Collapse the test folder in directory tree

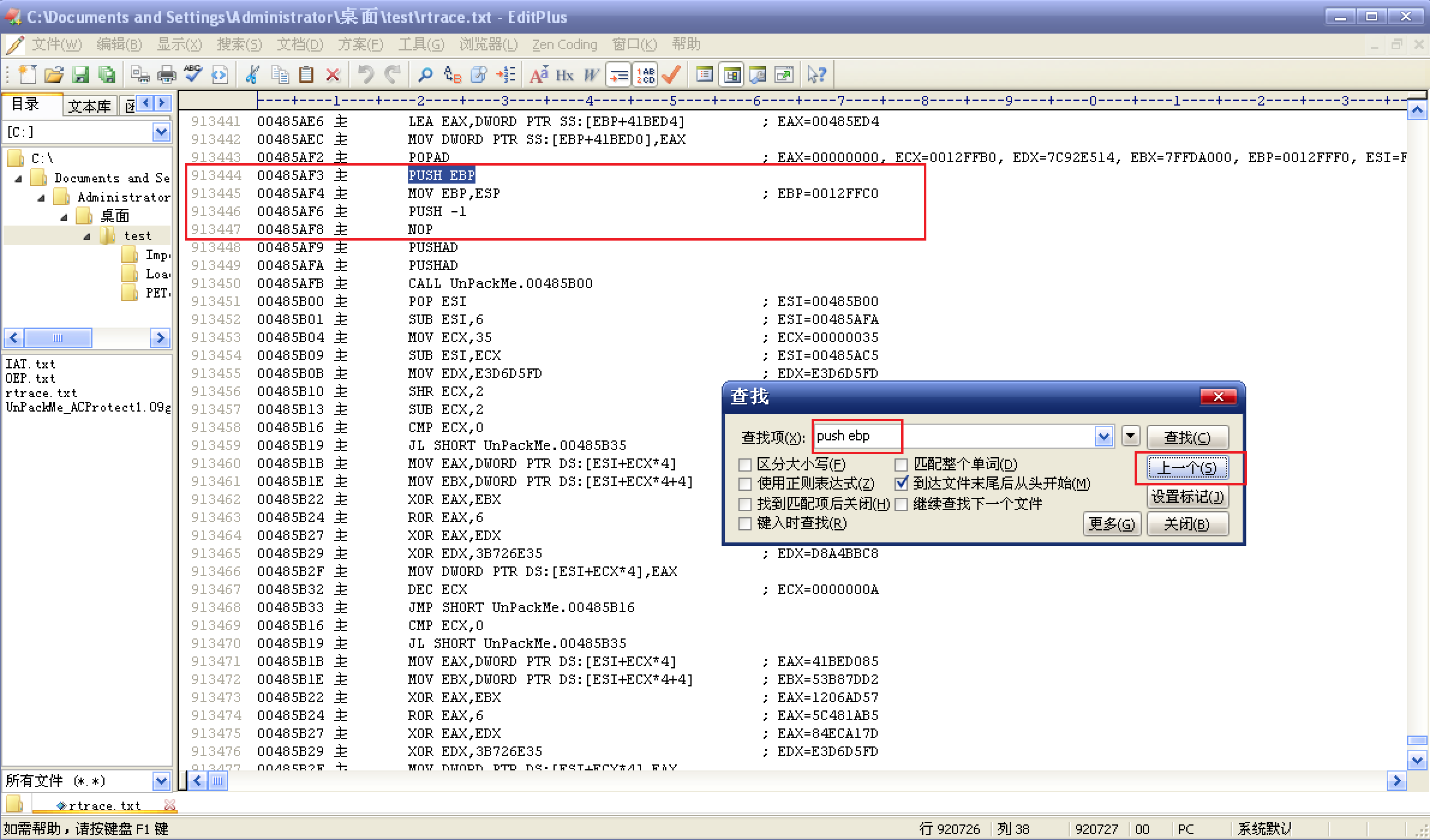point(86,235)
